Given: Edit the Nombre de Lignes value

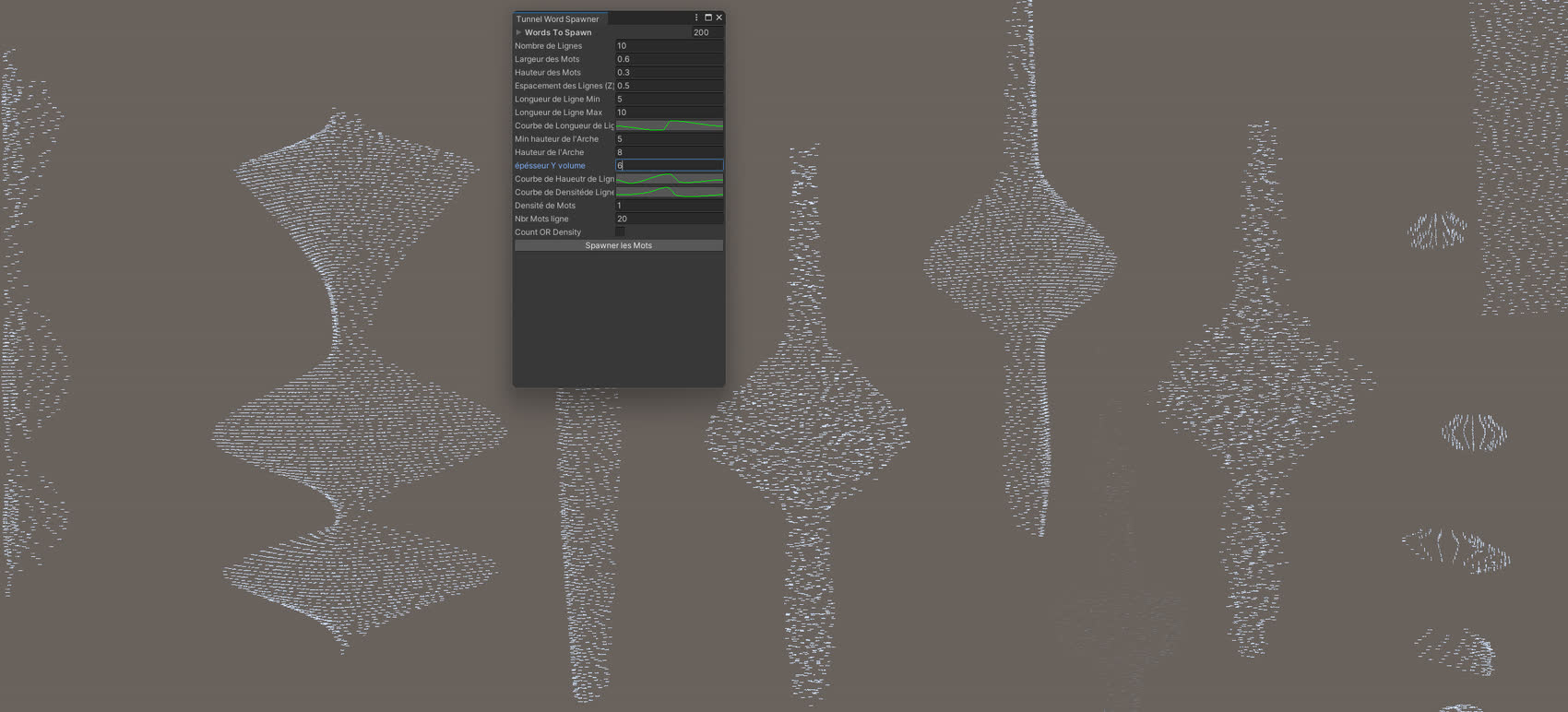Looking at the screenshot, I should pyautogui.click(x=670, y=45).
